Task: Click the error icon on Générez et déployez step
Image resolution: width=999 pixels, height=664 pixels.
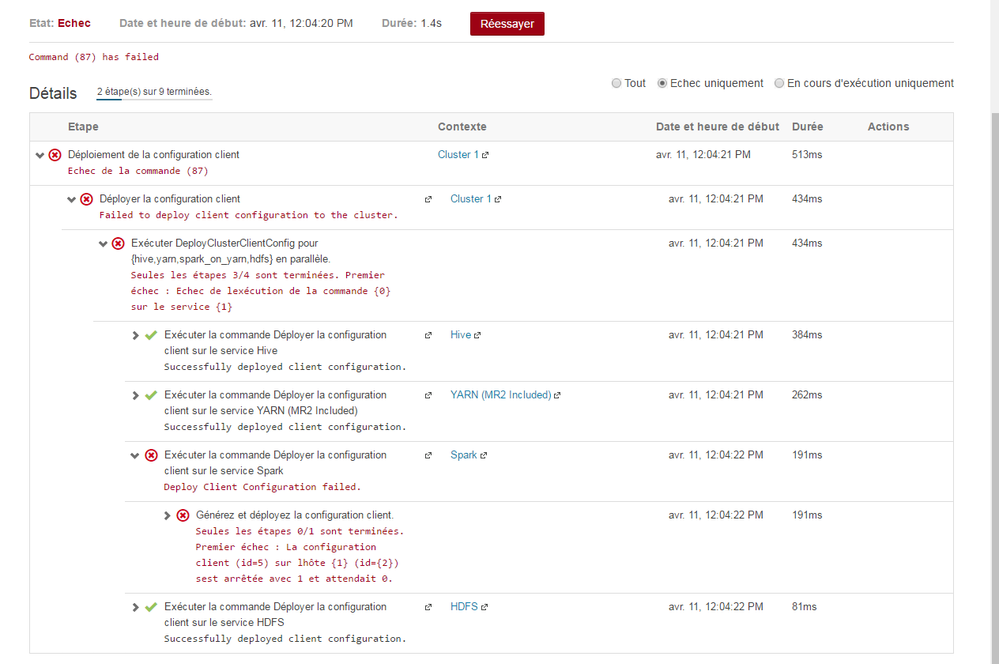Action: pos(183,515)
